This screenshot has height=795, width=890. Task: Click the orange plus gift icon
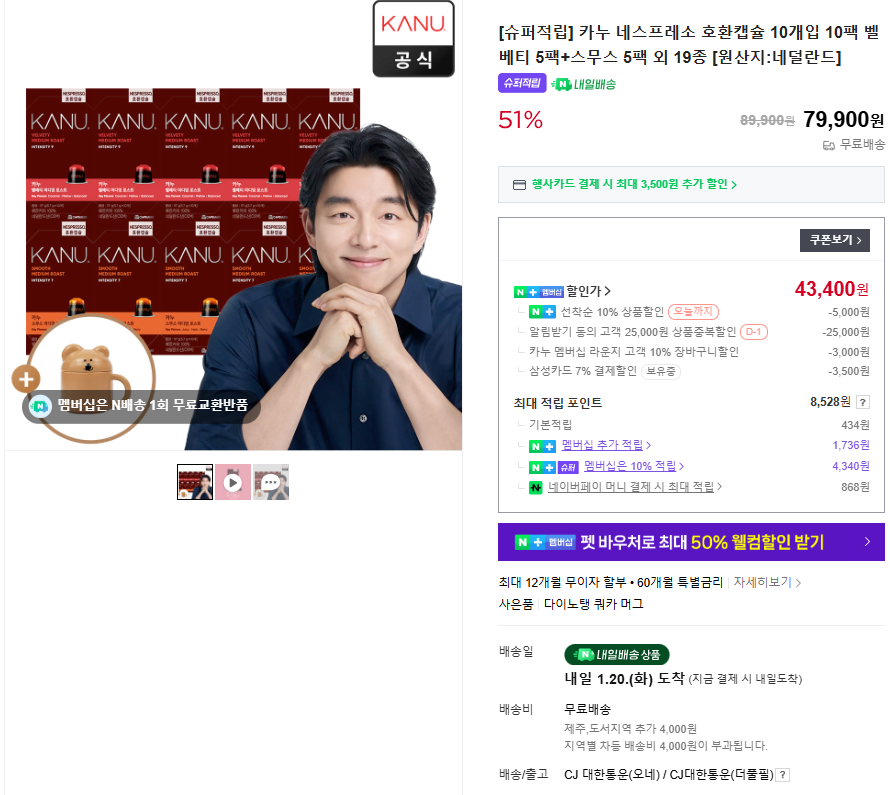pos(26,379)
